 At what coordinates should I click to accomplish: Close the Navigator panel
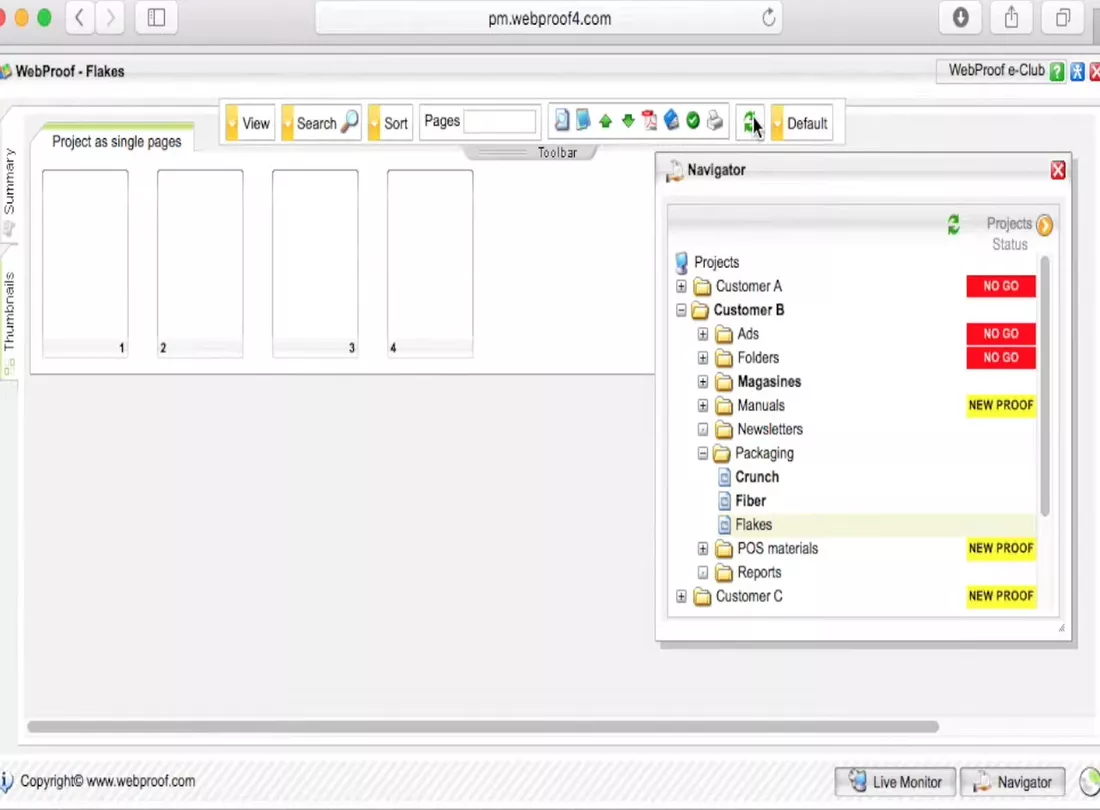click(1058, 170)
